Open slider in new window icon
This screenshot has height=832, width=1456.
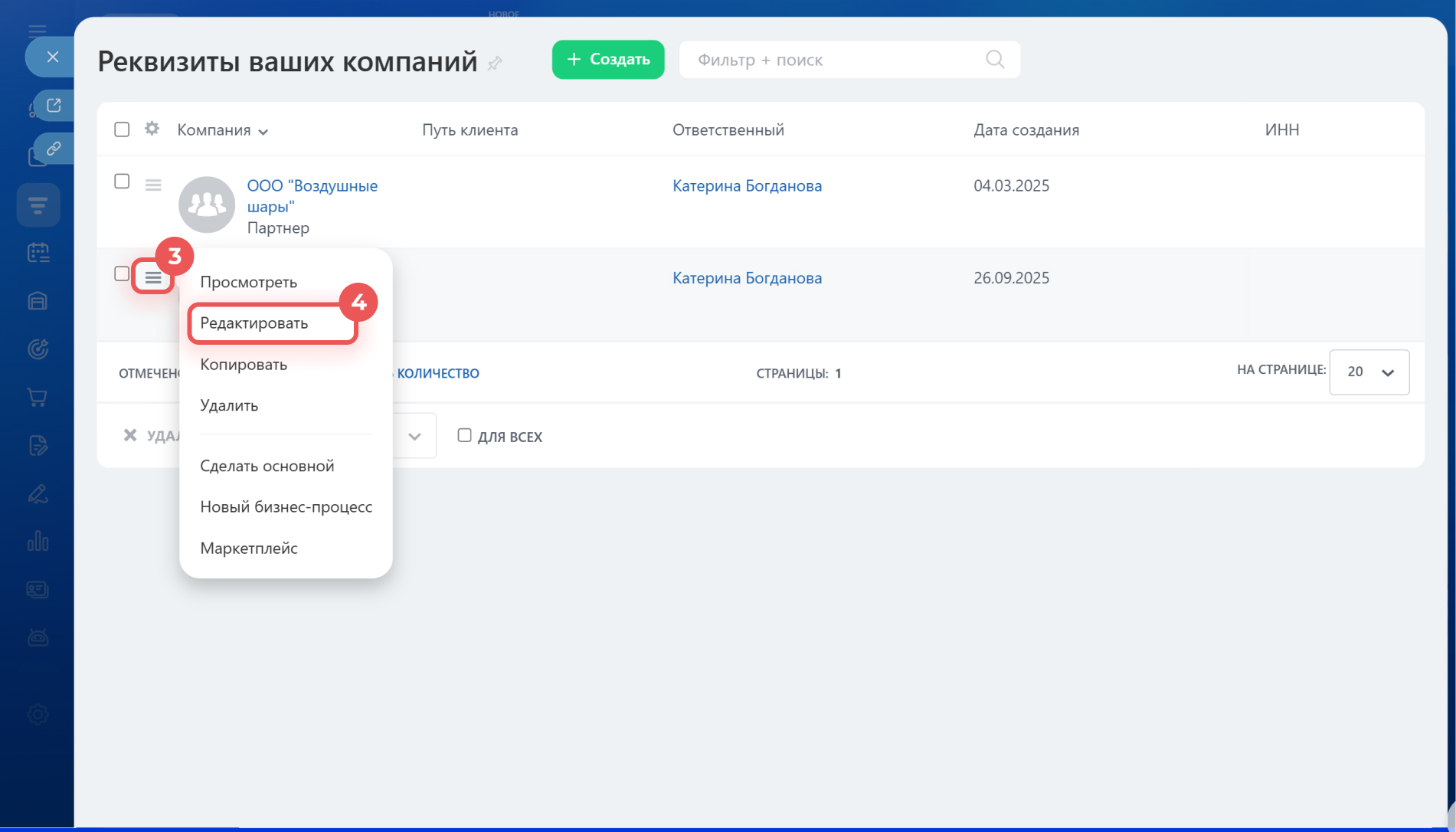tap(54, 106)
